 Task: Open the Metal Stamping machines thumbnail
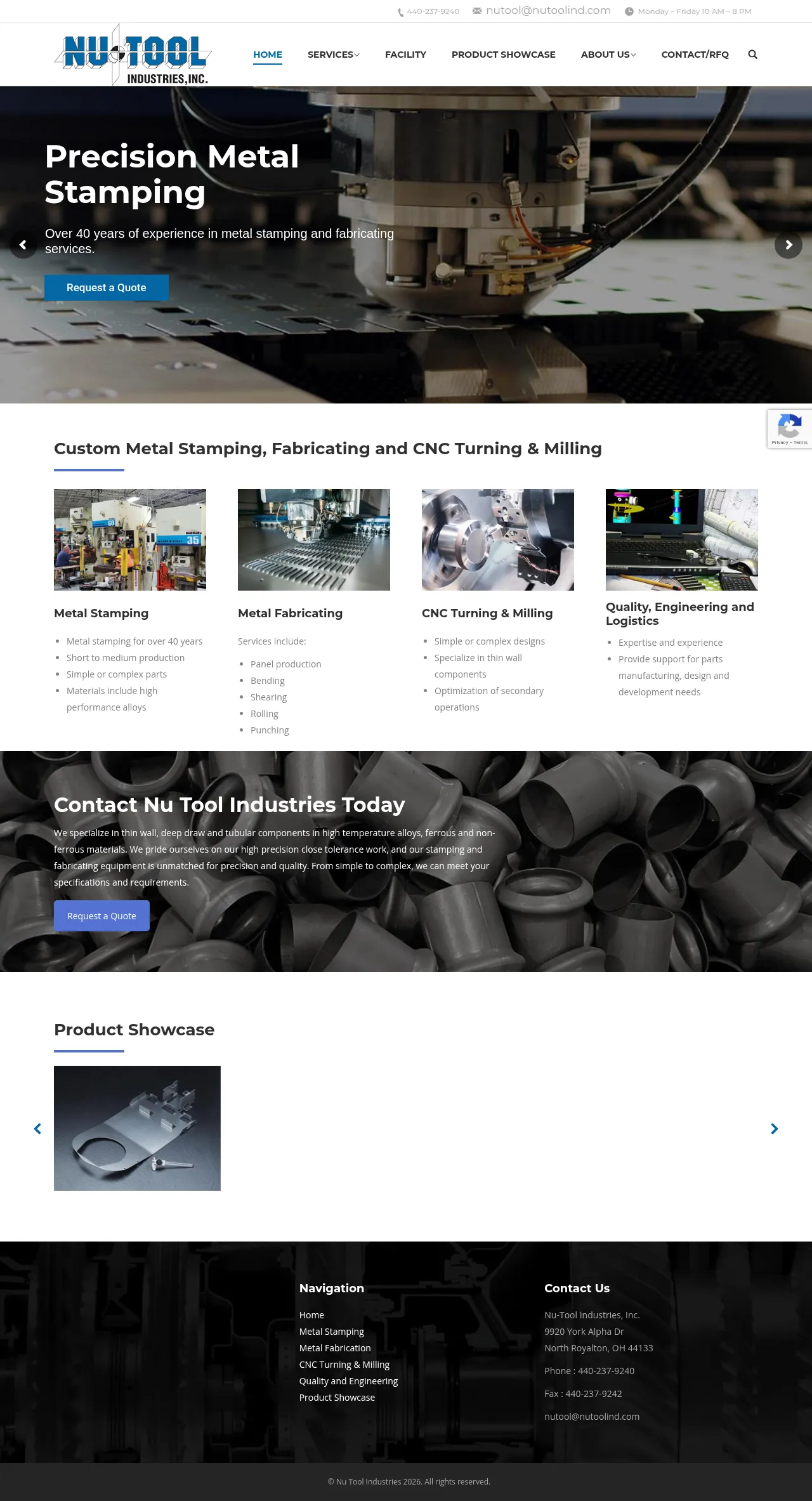point(130,539)
